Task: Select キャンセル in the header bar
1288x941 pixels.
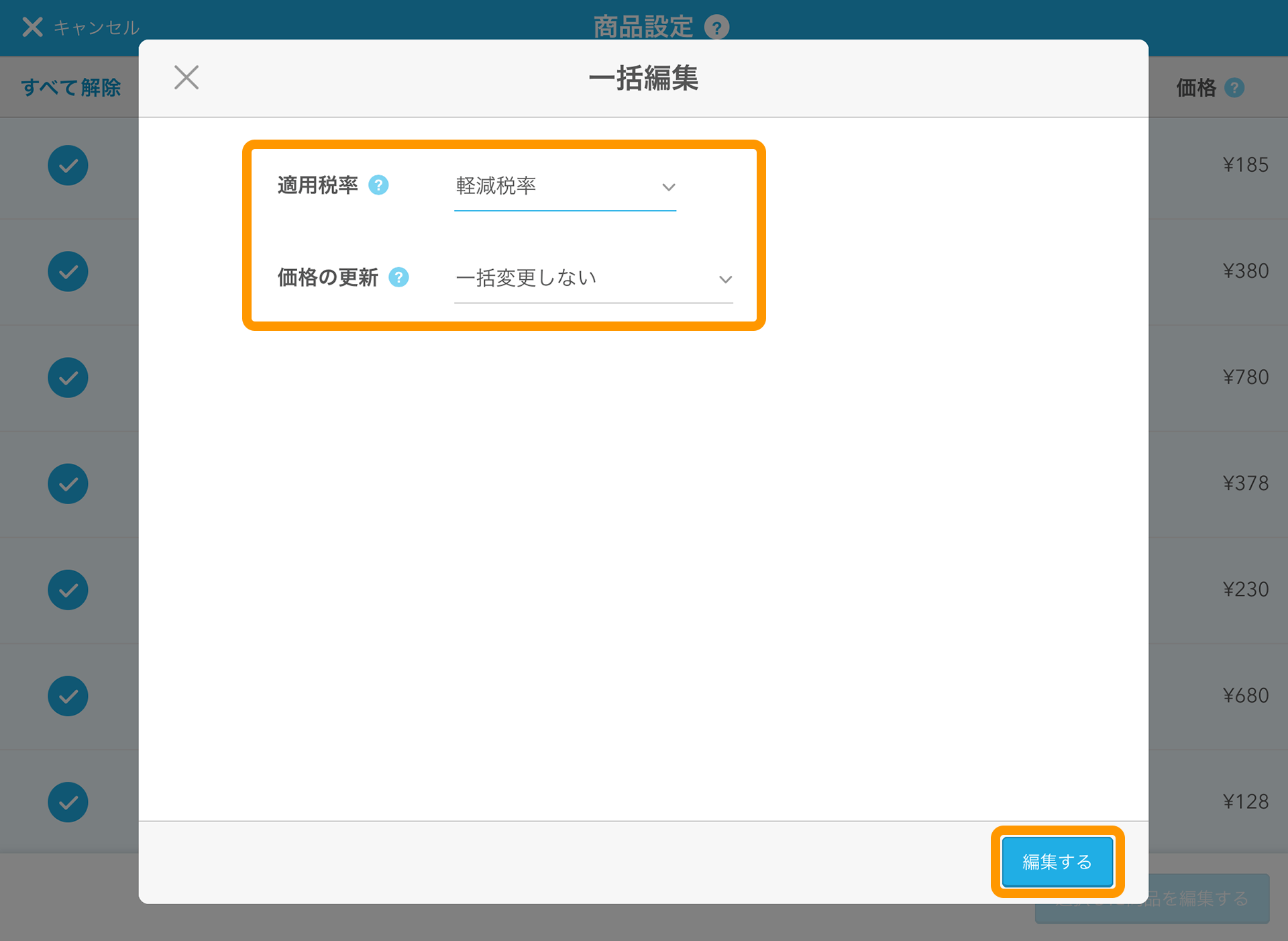Action: point(97,27)
